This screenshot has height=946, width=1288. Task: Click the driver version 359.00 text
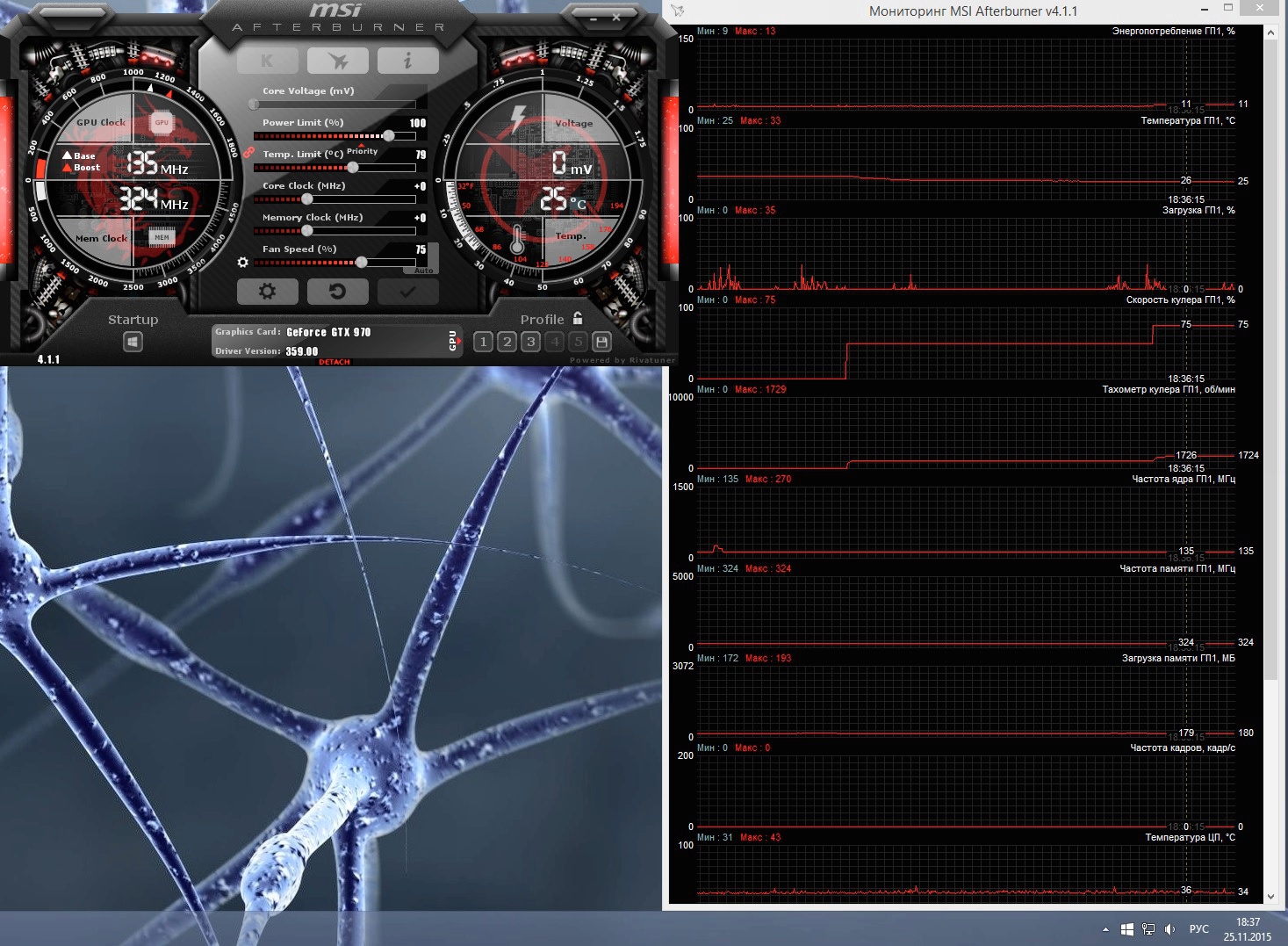coord(301,351)
